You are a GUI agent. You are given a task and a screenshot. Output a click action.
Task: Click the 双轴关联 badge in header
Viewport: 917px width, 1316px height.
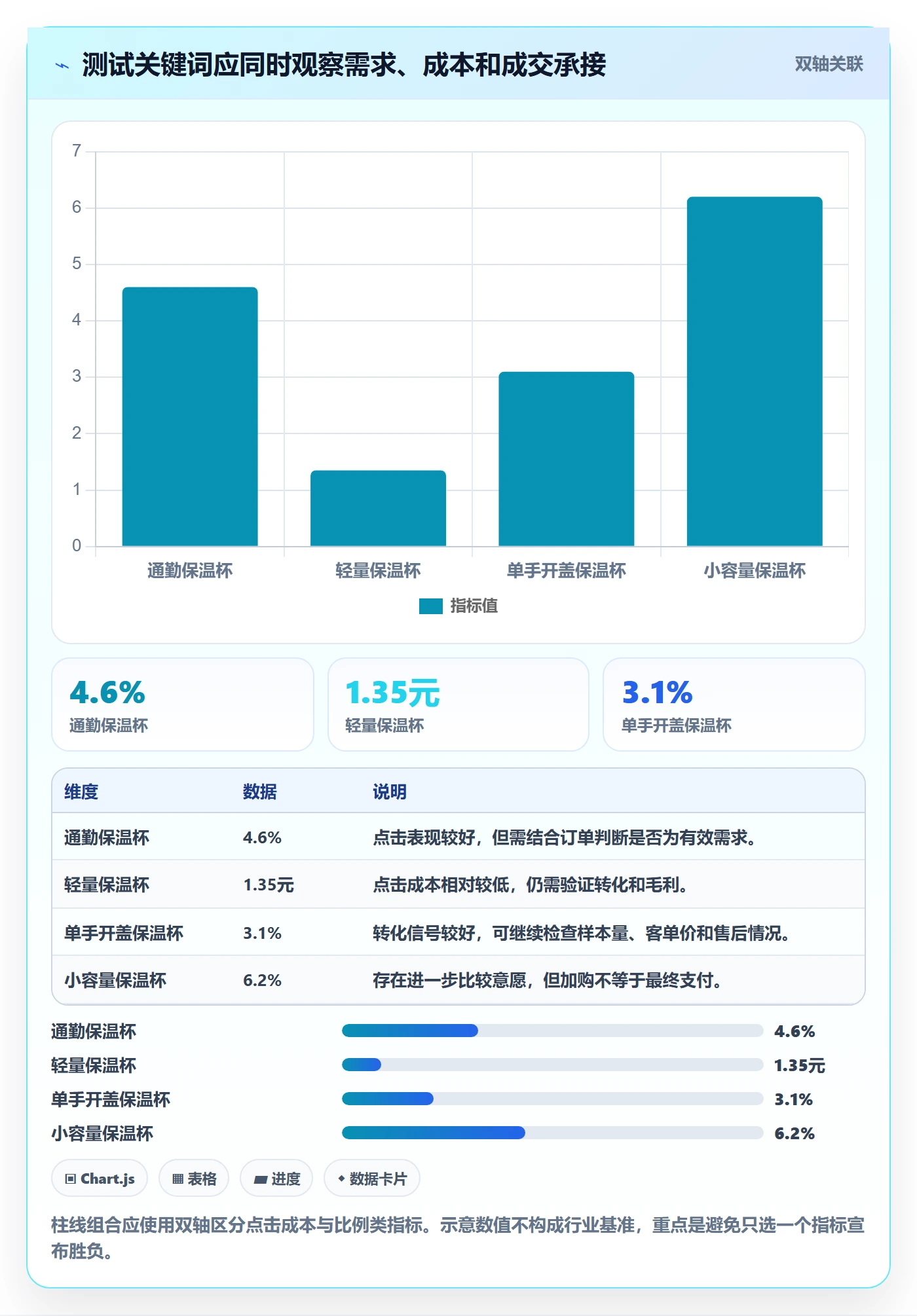click(829, 64)
